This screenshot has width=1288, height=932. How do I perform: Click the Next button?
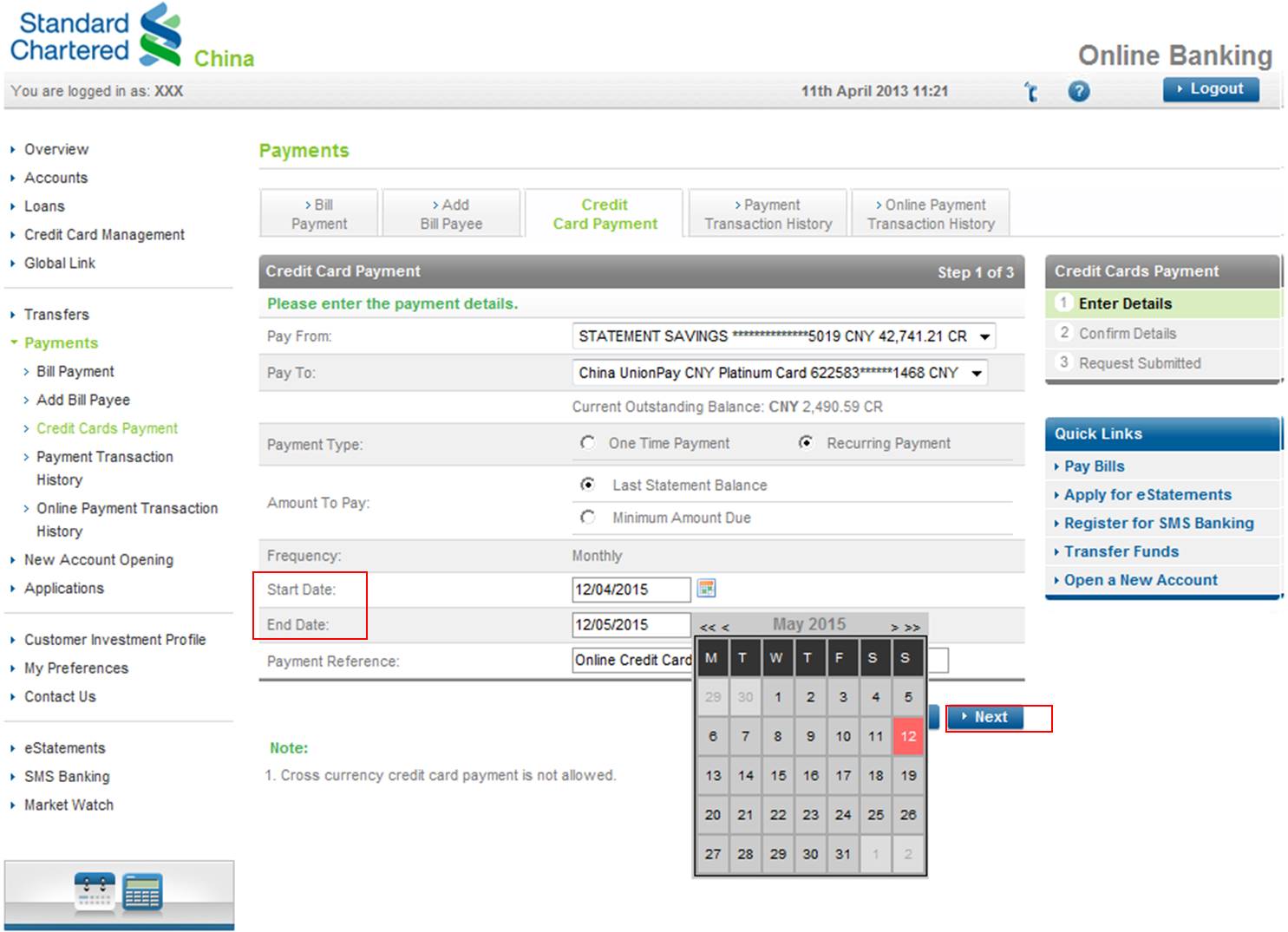click(984, 717)
